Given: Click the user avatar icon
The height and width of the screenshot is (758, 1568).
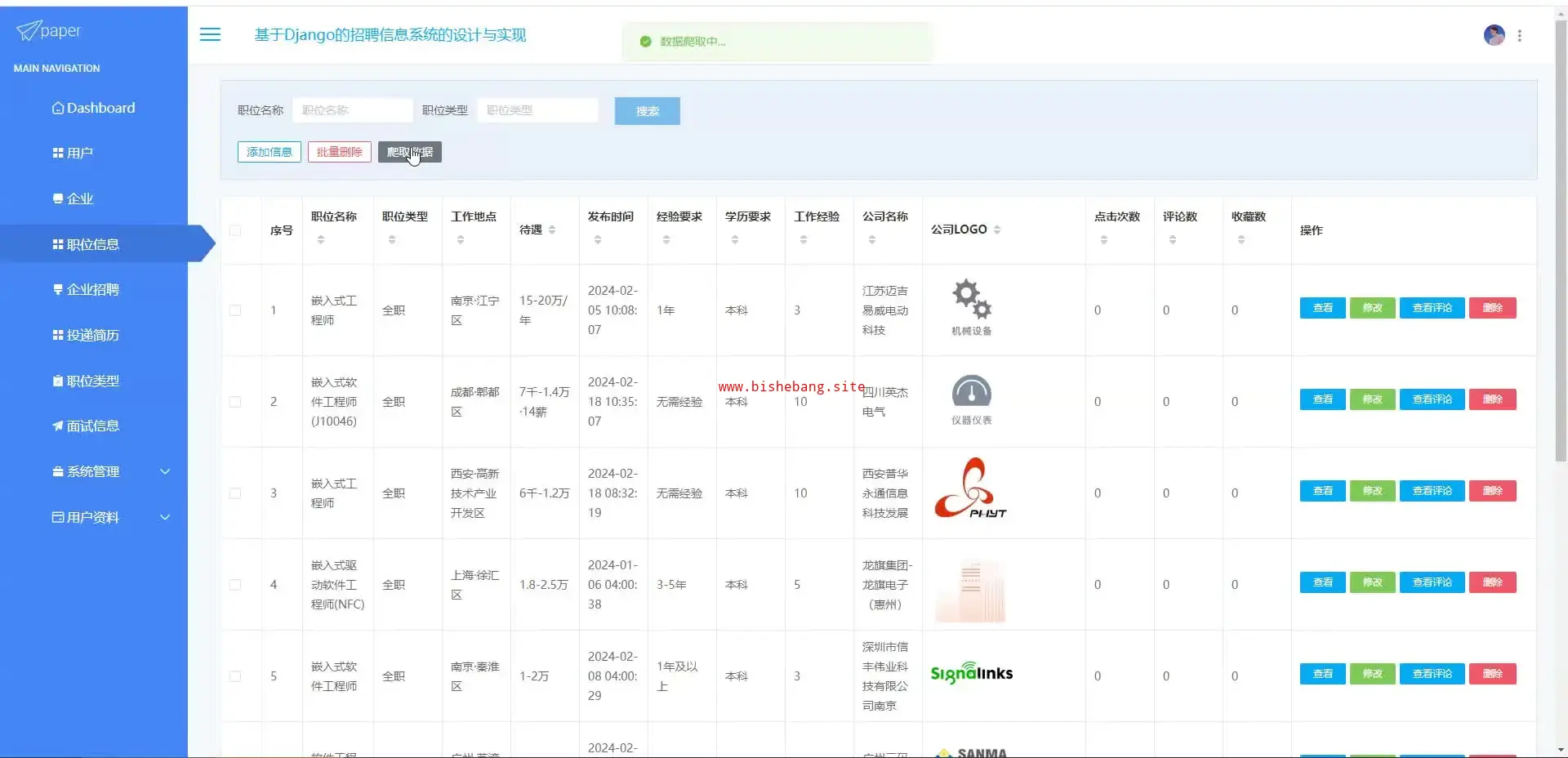Looking at the screenshot, I should pyautogui.click(x=1494, y=35).
